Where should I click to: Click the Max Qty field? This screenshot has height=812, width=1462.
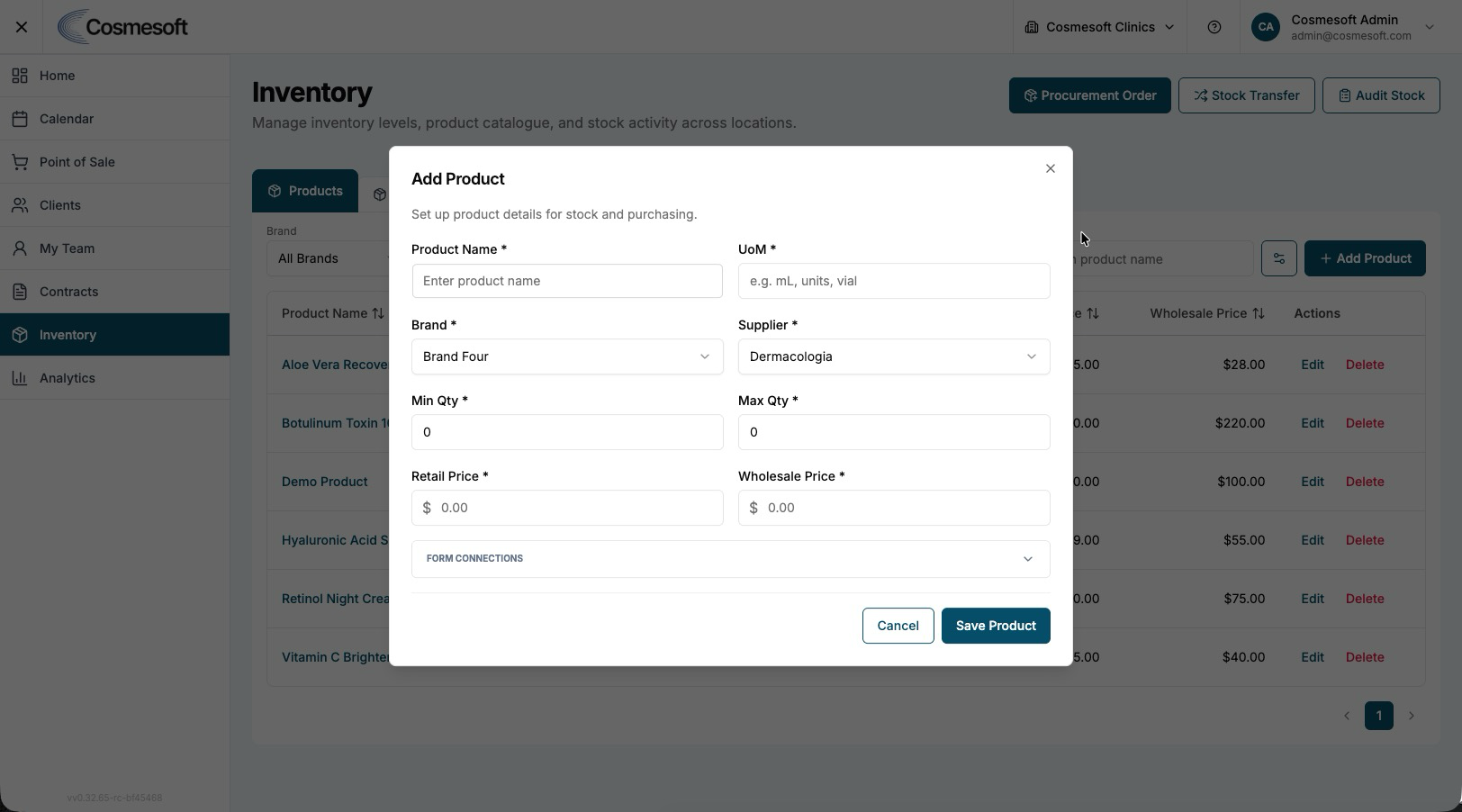pyautogui.click(x=894, y=432)
